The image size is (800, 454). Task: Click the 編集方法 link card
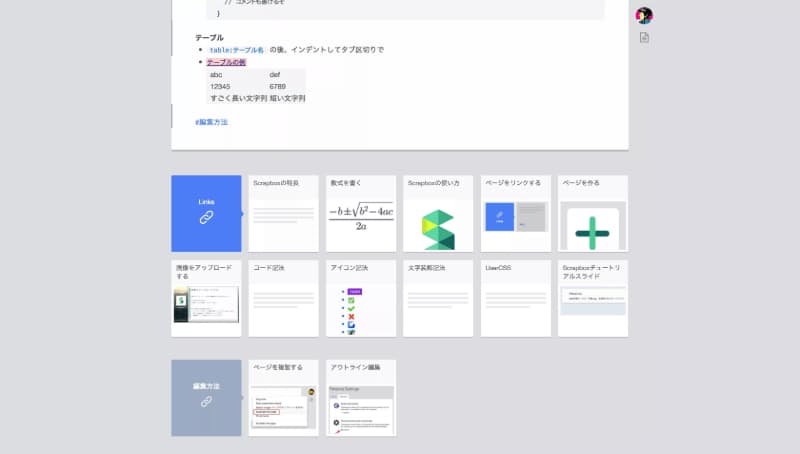tap(206, 397)
